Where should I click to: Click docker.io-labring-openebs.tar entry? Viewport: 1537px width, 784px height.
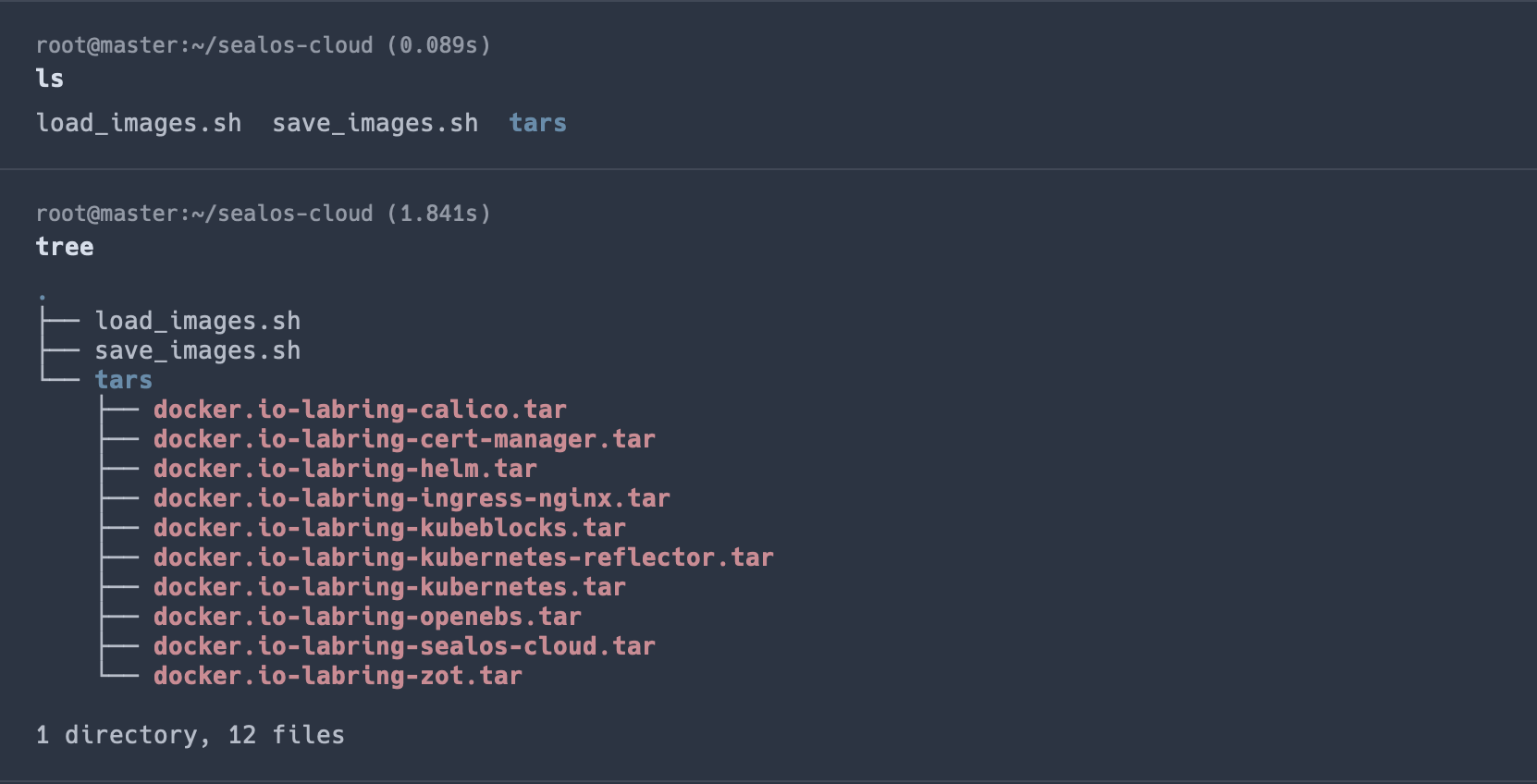(x=367, y=617)
